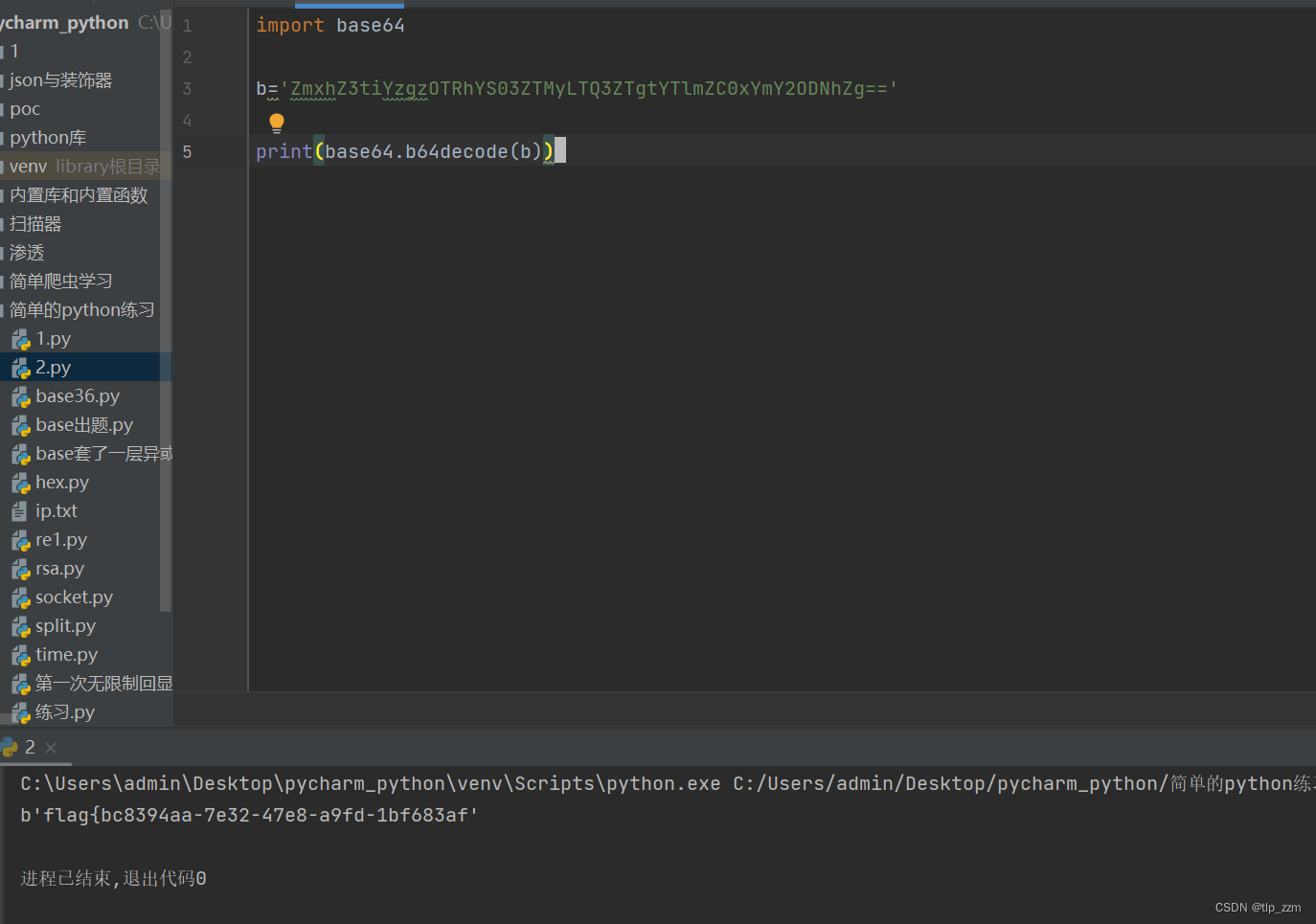Viewport: 1316px width, 924px height.
Task: Open time.py from the project tree
Action: tap(66, 655)
